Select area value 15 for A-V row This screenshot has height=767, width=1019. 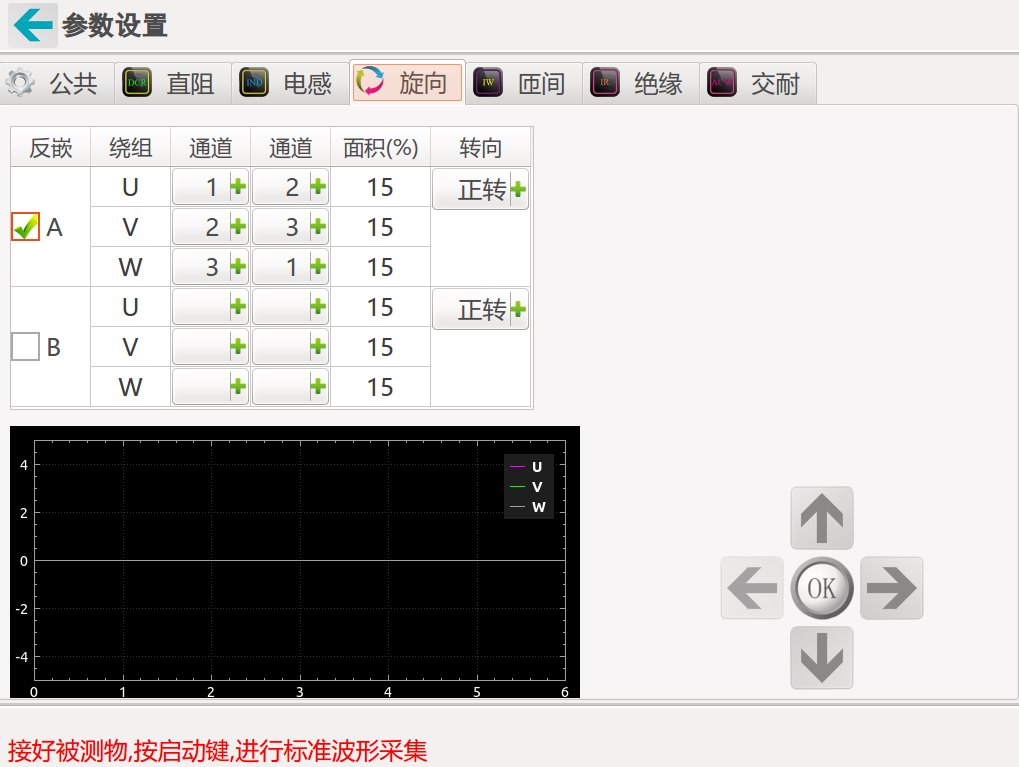tap(380, 227)
